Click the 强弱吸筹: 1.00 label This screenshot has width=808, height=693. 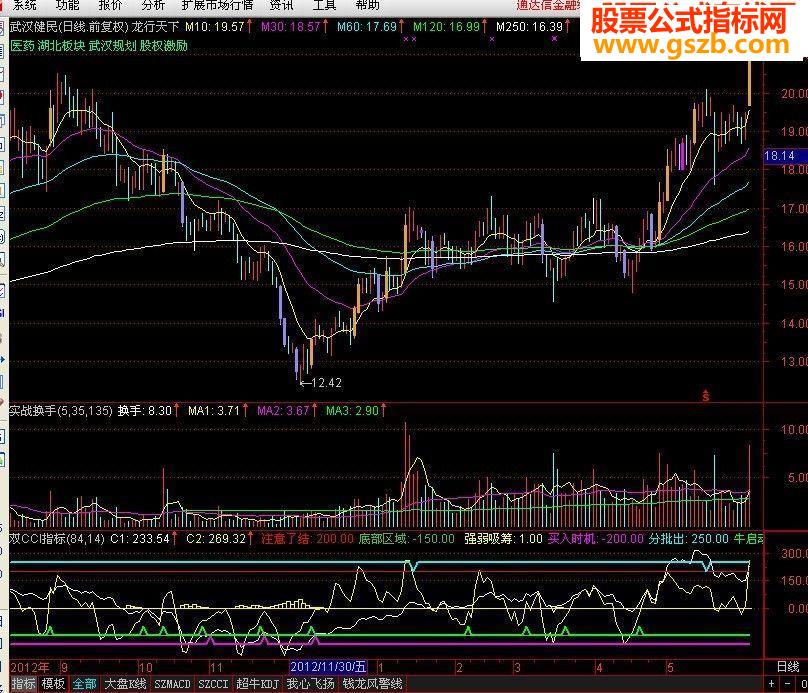point(503,538)
